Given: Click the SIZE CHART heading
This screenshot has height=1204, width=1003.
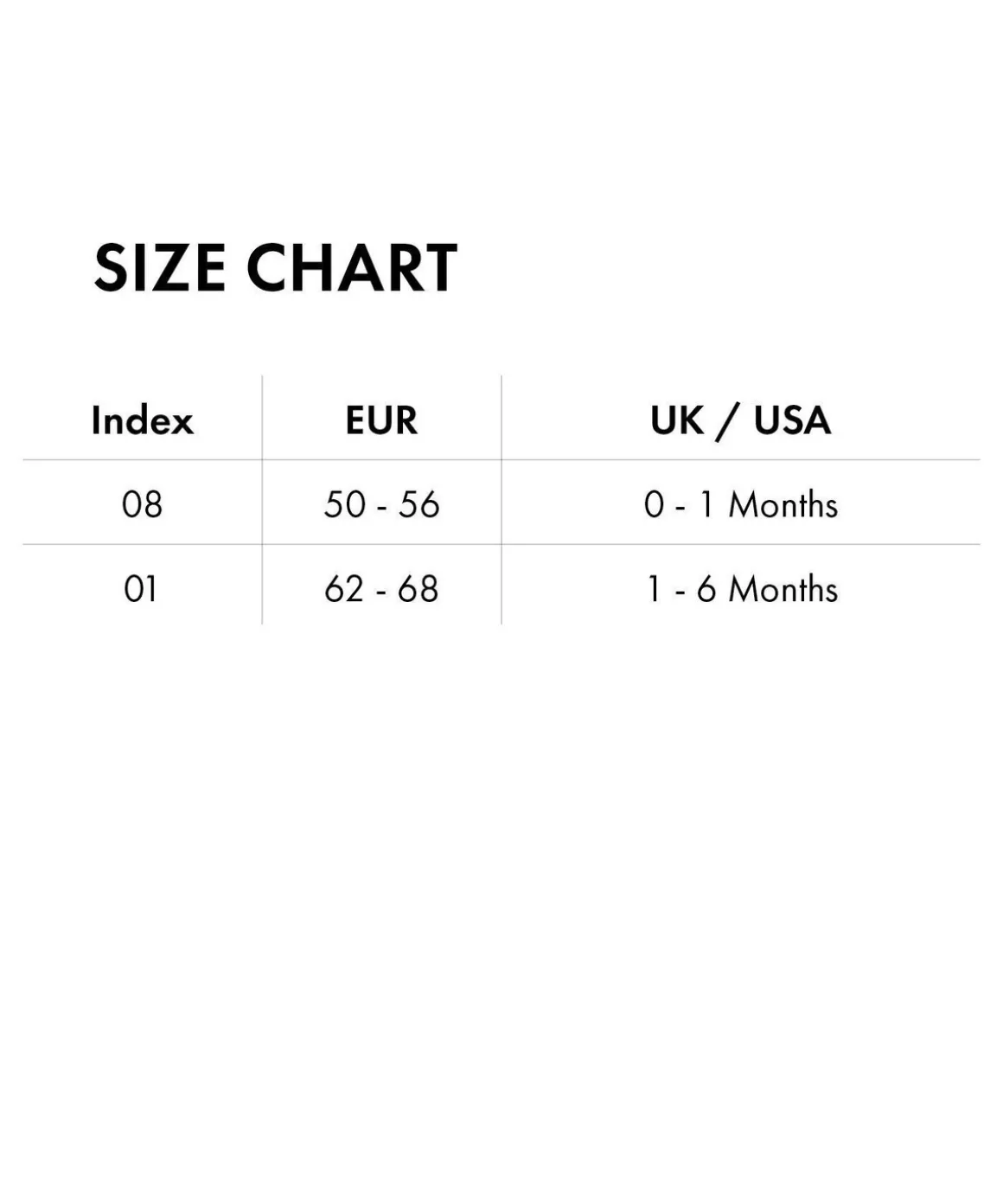Looking at the screenshot, I should [275, 268].
